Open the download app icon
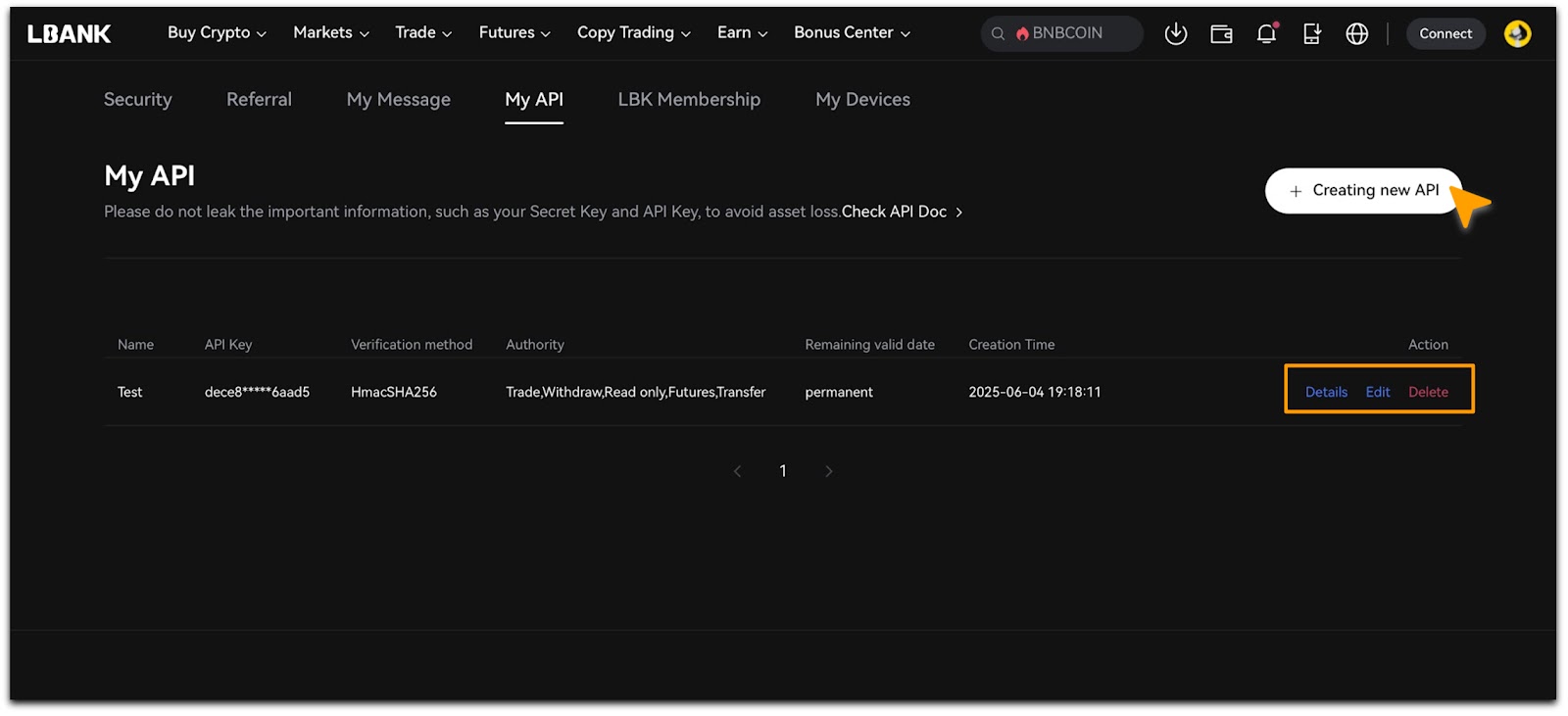1568x716 pixels. coord(1176,34)
